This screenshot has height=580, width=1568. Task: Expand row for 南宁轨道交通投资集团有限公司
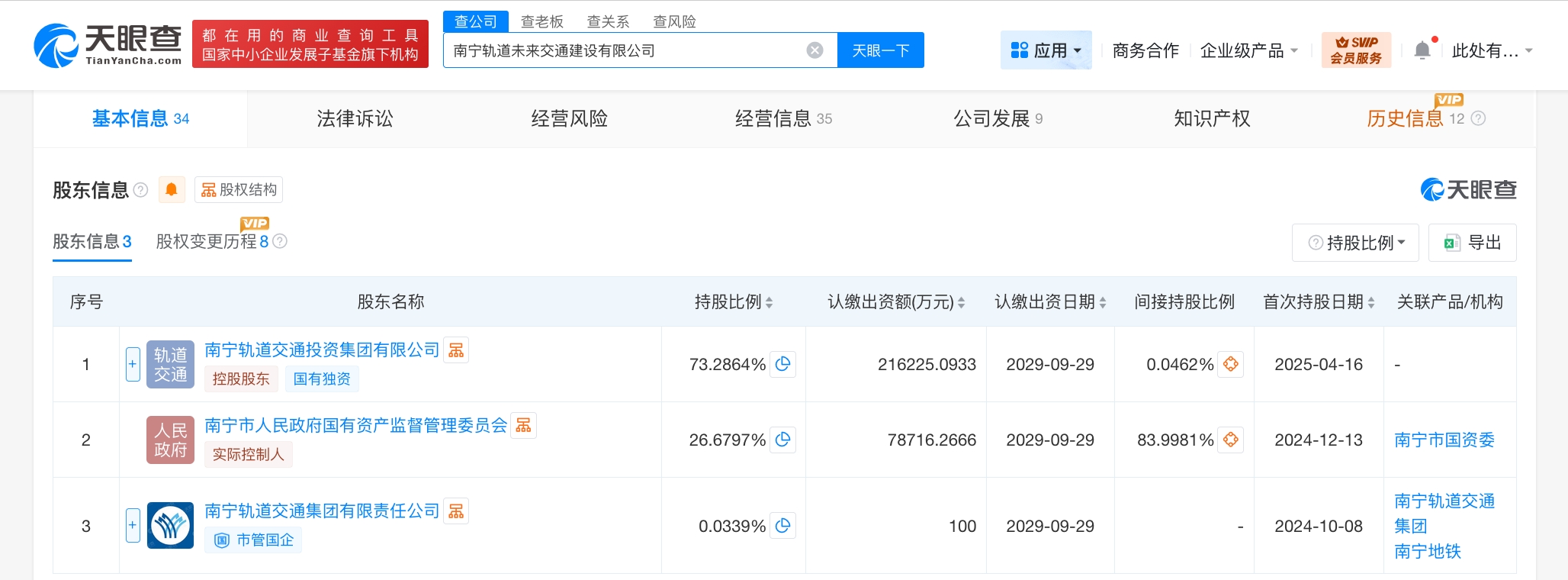[133, 364]
